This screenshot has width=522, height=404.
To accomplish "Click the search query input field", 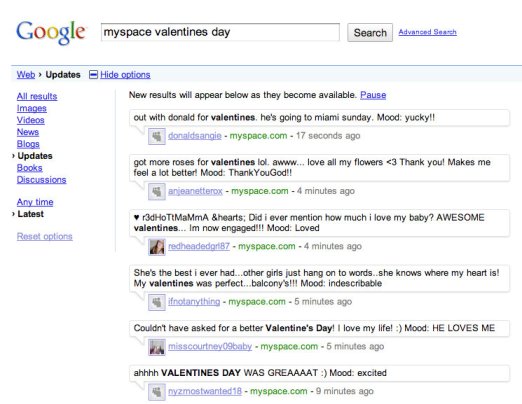I will [x=220, y=32].
